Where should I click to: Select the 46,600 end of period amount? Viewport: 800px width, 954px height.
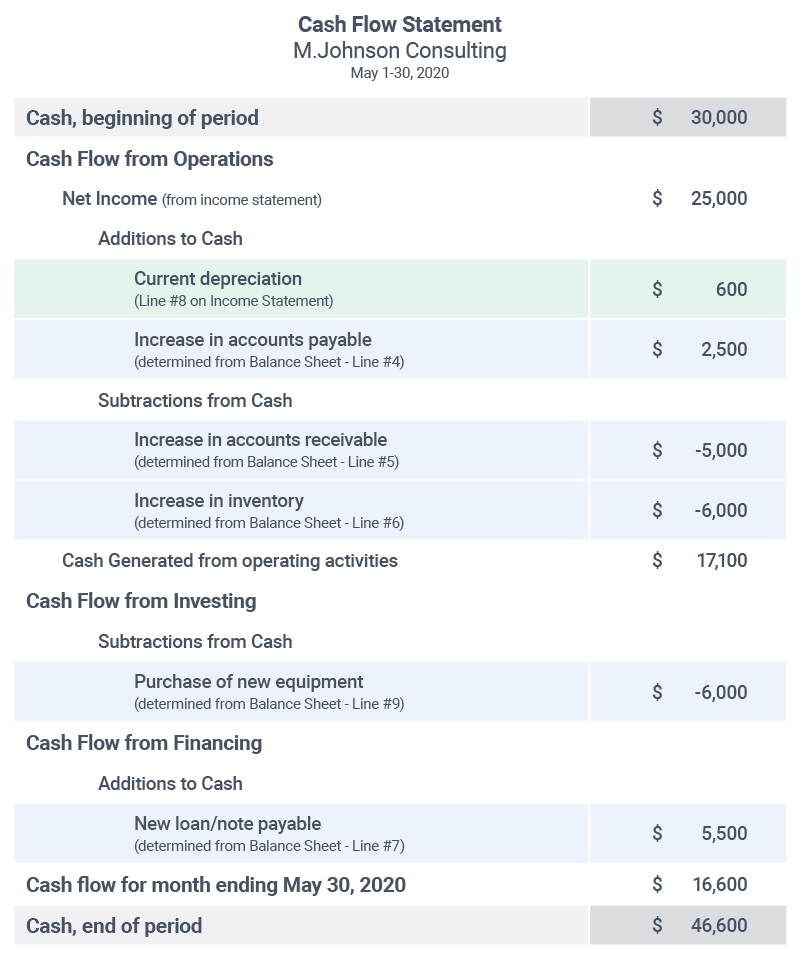click(718, 926)
